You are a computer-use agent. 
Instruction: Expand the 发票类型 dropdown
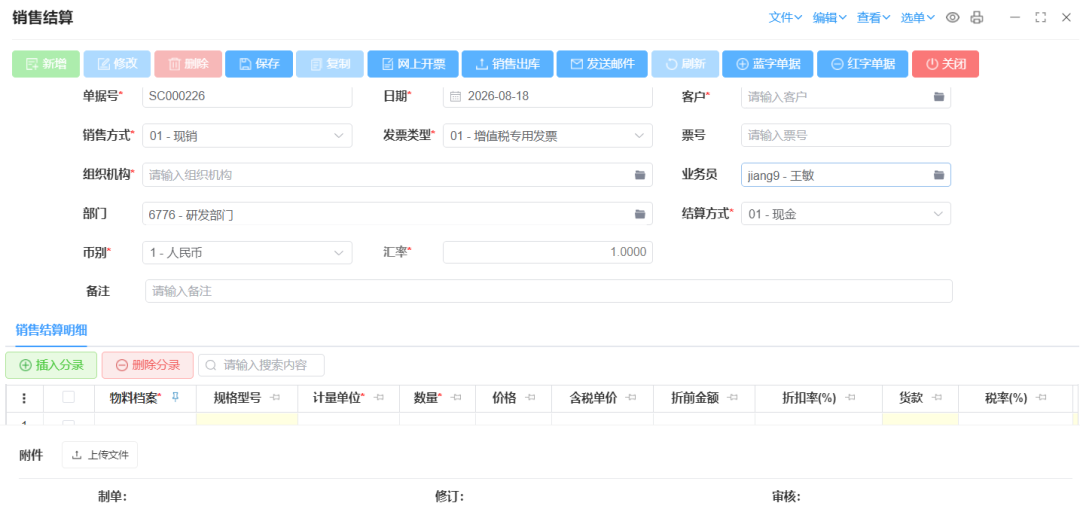(x=638, y=136)
